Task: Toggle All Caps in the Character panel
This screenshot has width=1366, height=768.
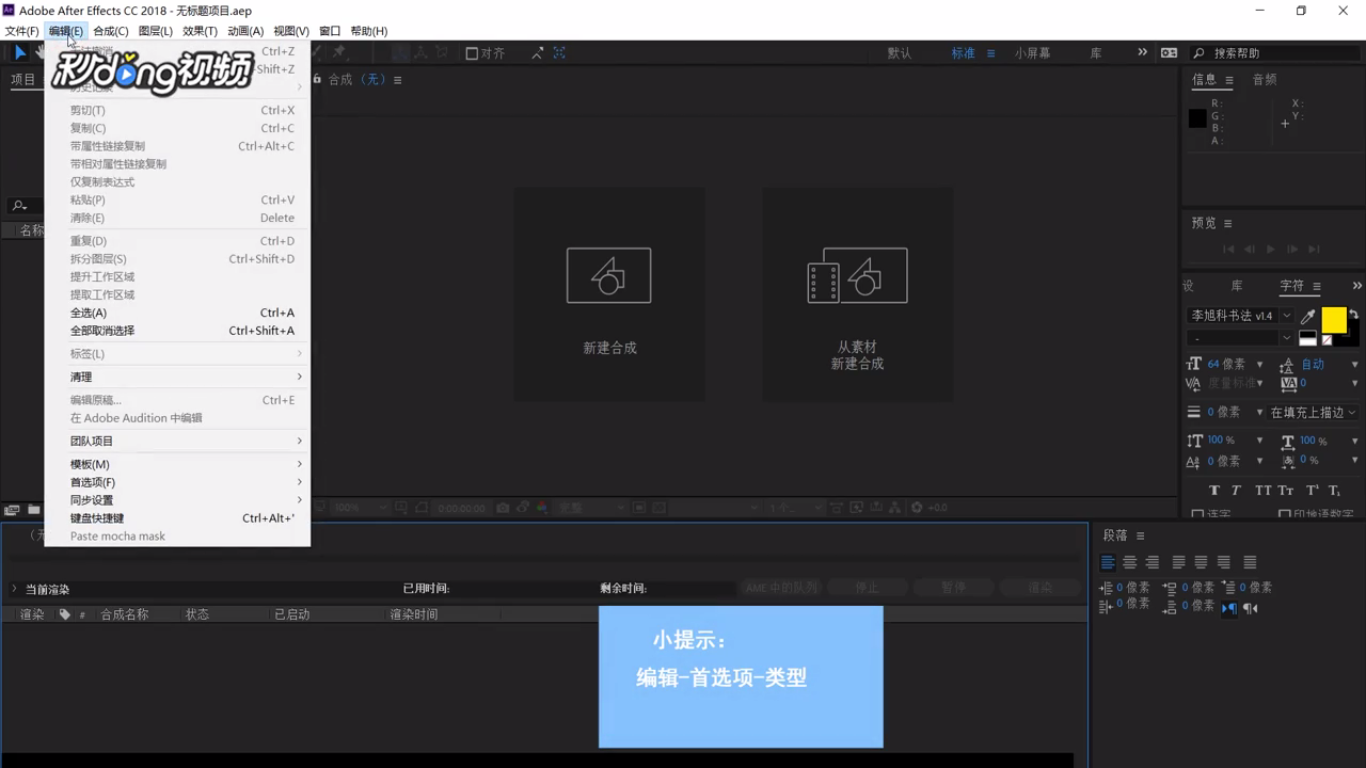Action: [1261, 490]
